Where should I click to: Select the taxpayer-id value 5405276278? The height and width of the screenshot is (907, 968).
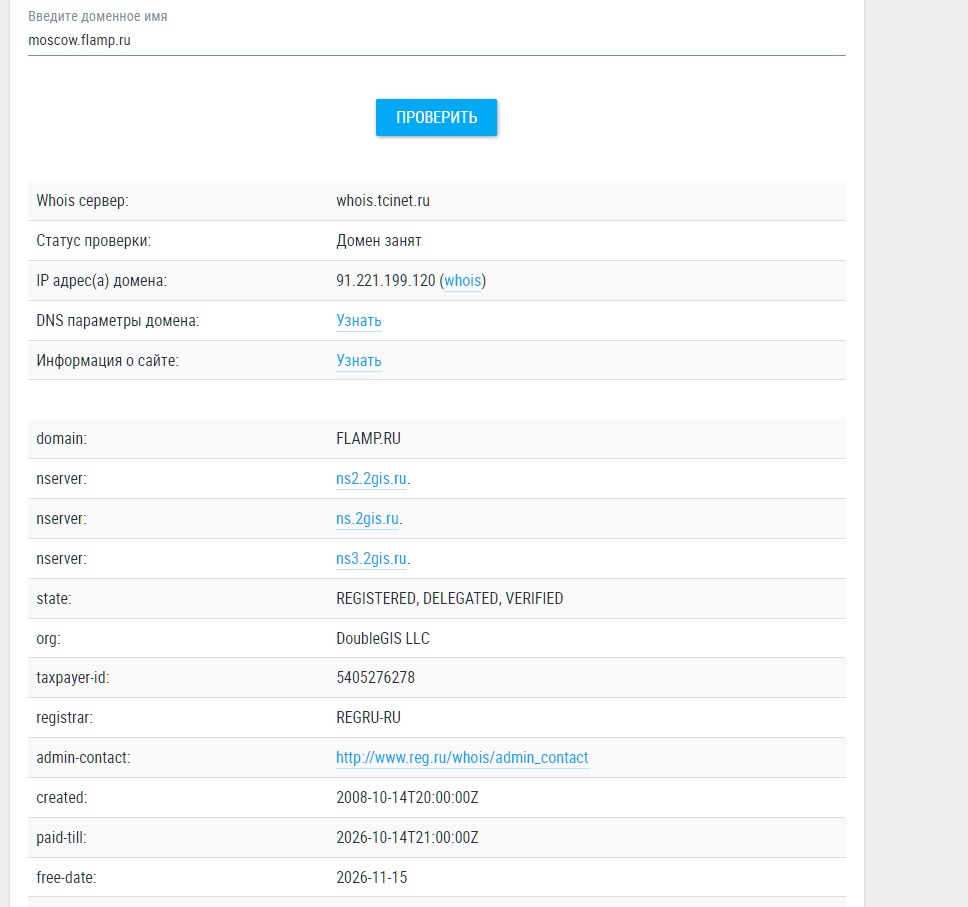point(375,677)
